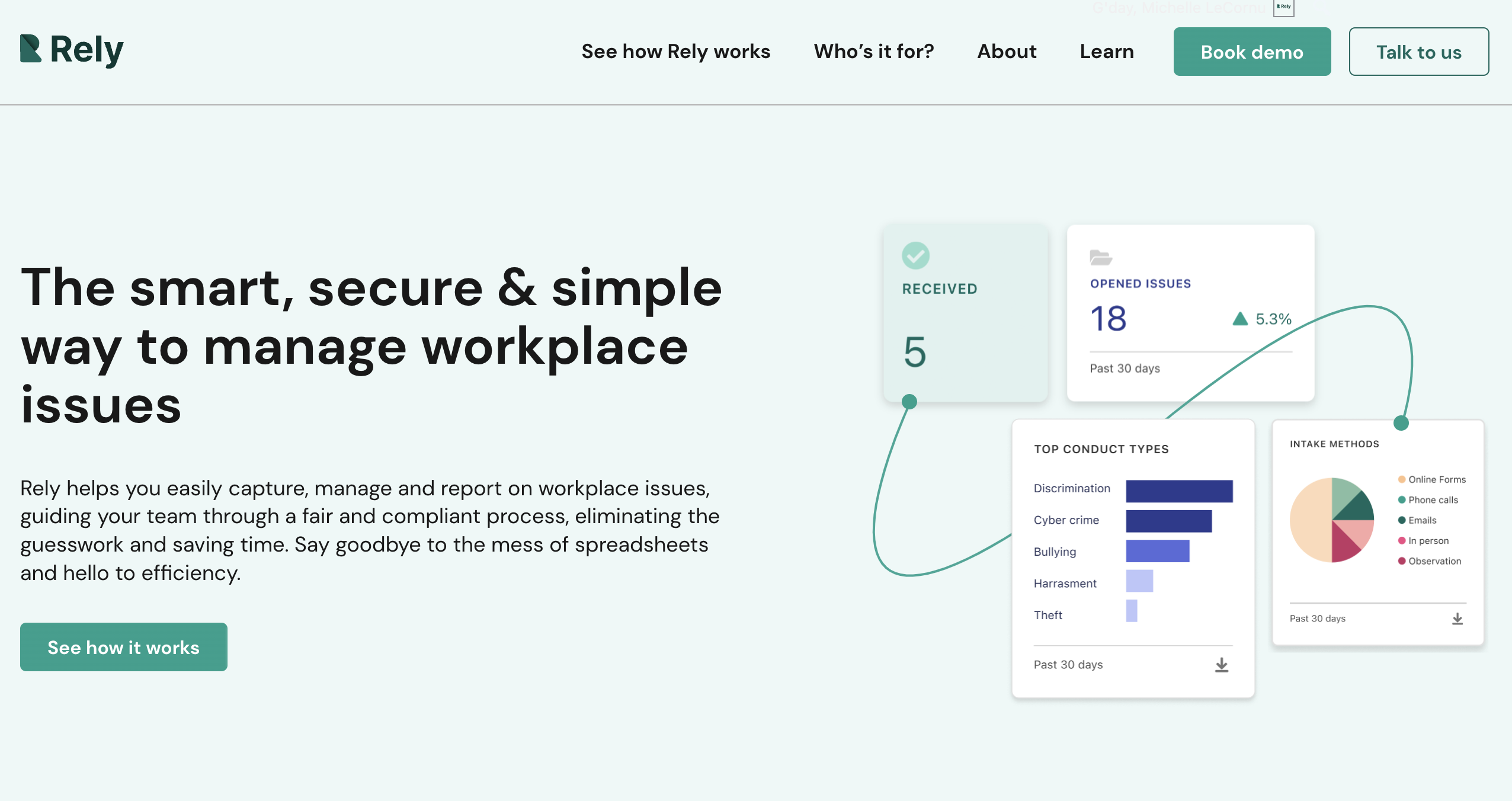
Task: Click the download icon under Intake Methods
Action: click(1458, 619)
